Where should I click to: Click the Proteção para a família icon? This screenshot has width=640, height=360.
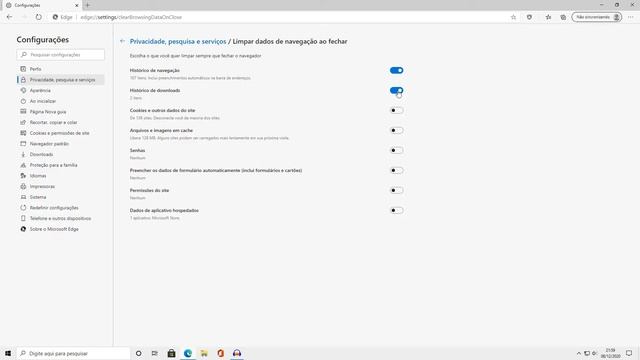23,165
